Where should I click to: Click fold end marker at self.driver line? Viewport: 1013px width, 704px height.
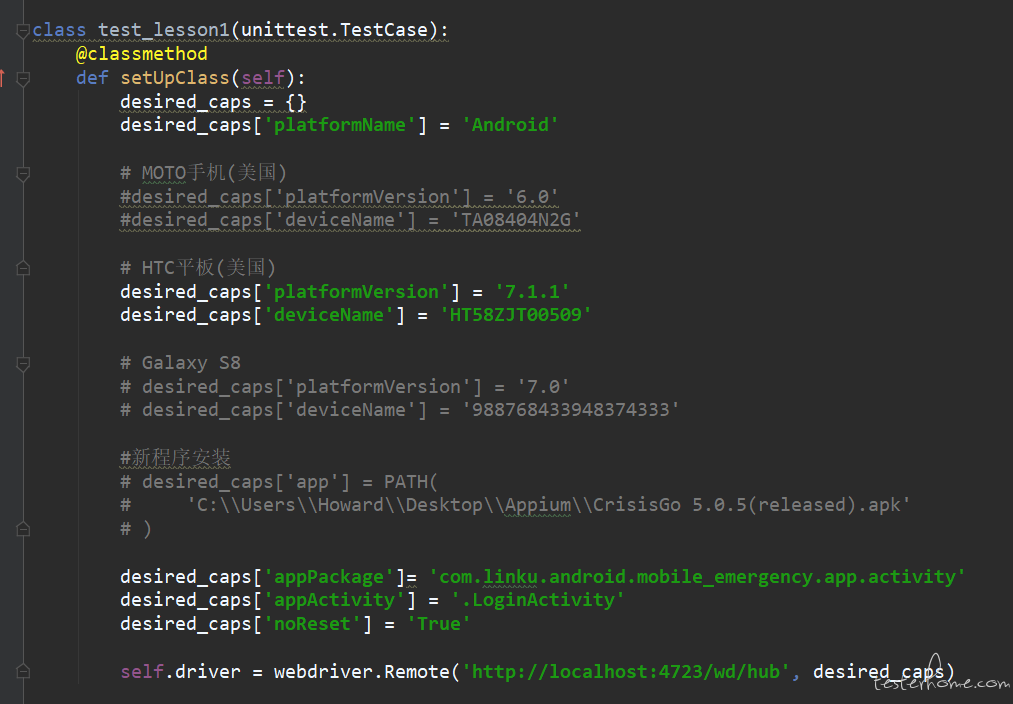pos(23,672)
